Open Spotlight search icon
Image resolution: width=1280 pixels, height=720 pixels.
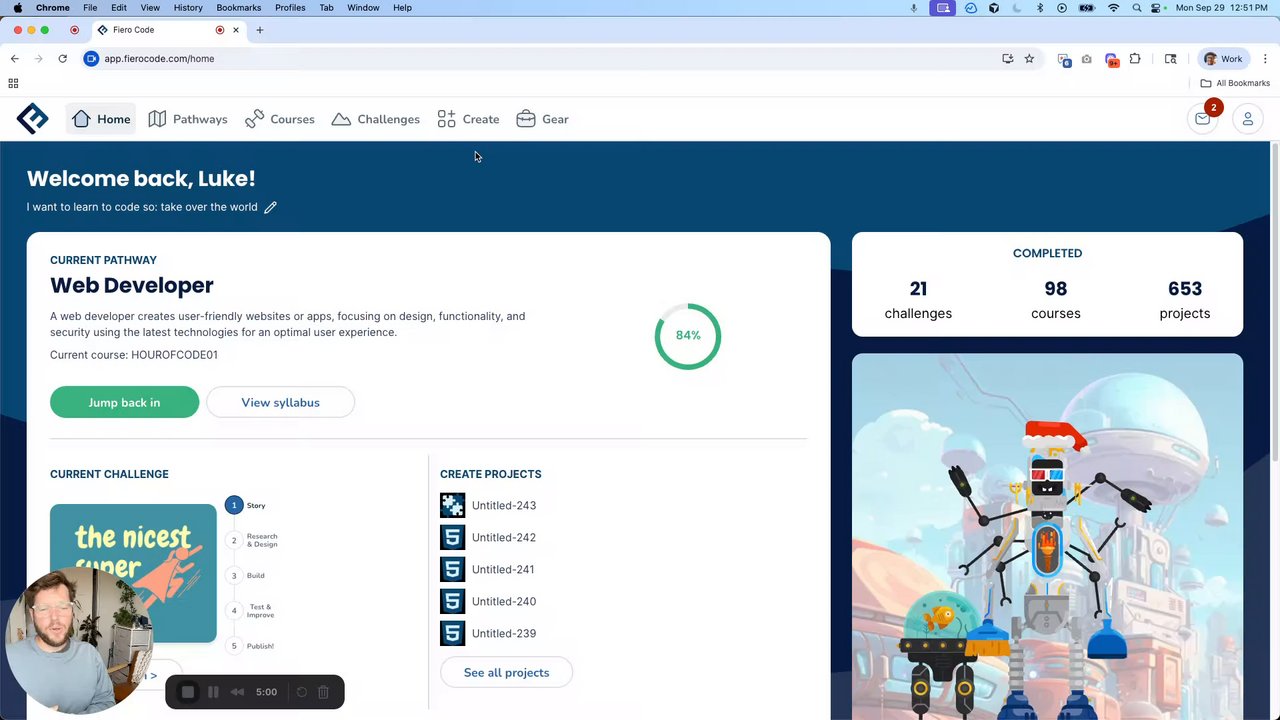click(x=1137, y=8)
